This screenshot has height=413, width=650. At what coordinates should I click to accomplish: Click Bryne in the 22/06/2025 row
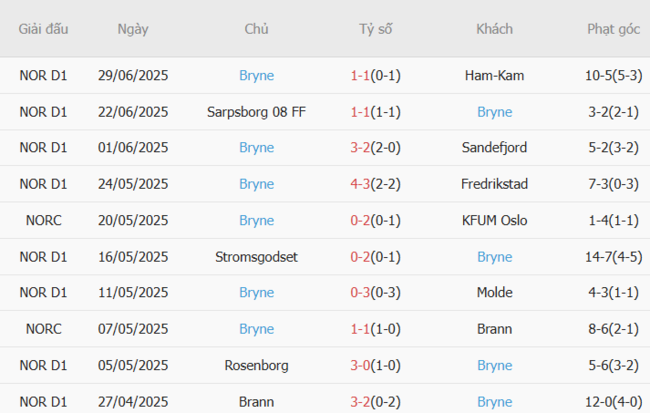click(494, 112)
